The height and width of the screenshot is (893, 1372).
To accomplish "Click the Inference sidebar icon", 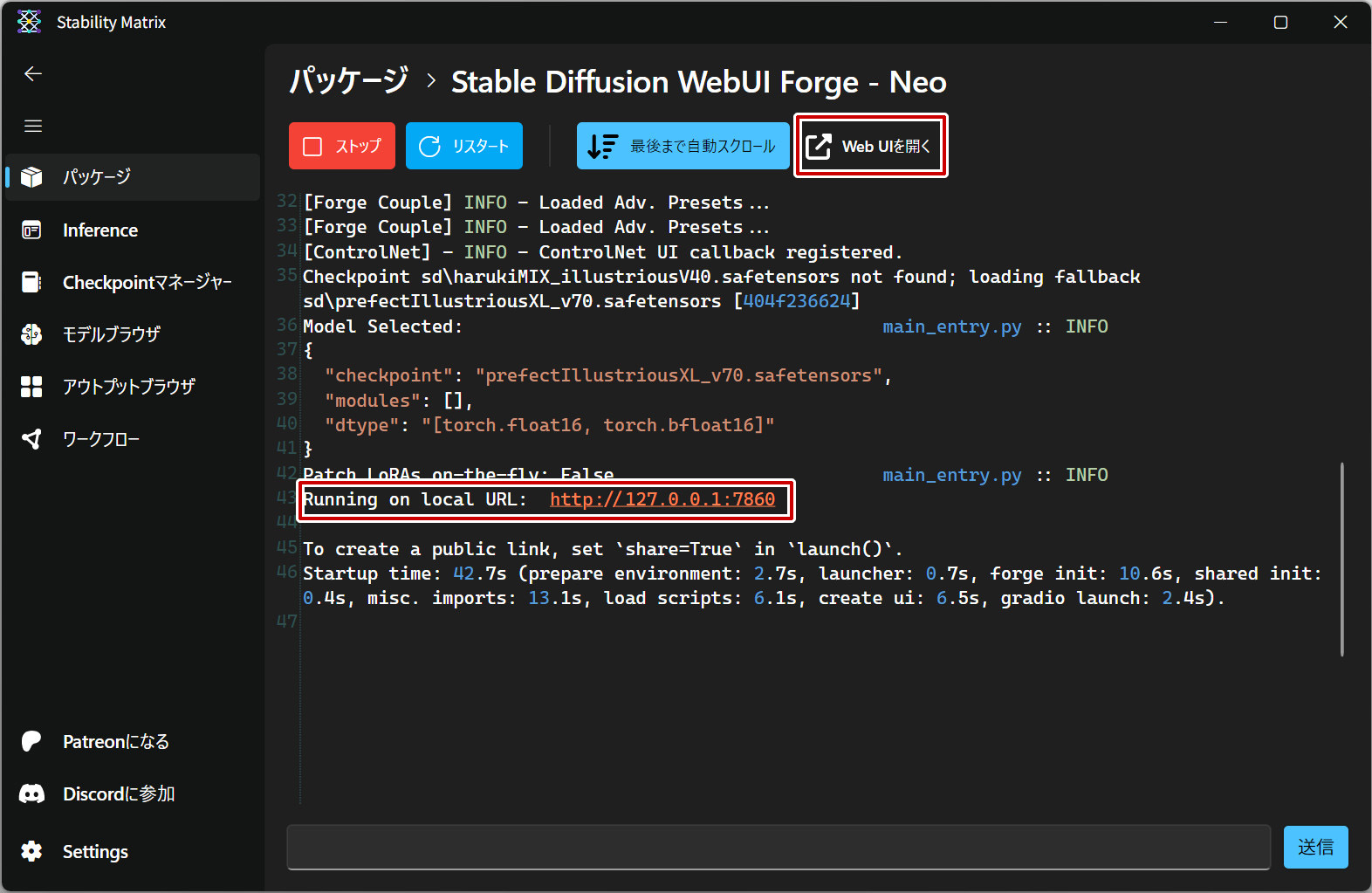I will click(32, 230).
